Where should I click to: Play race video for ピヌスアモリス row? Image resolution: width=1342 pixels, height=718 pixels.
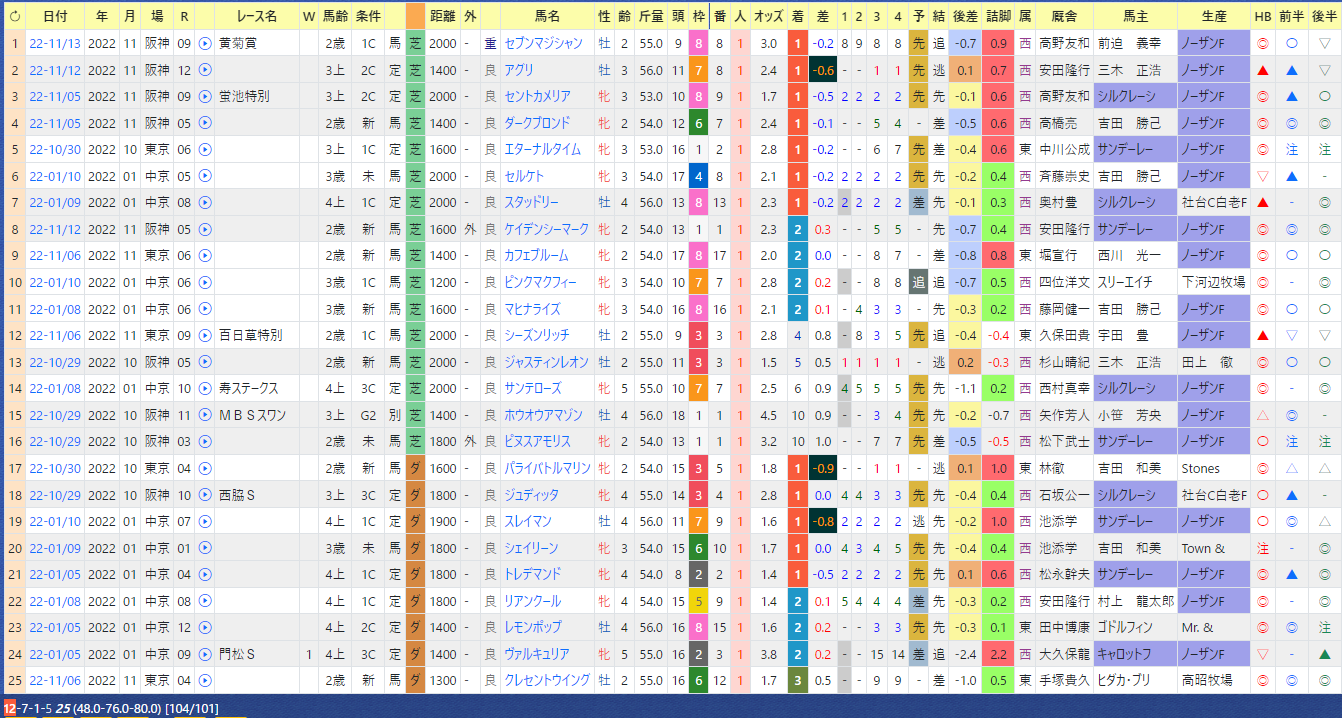205,441
